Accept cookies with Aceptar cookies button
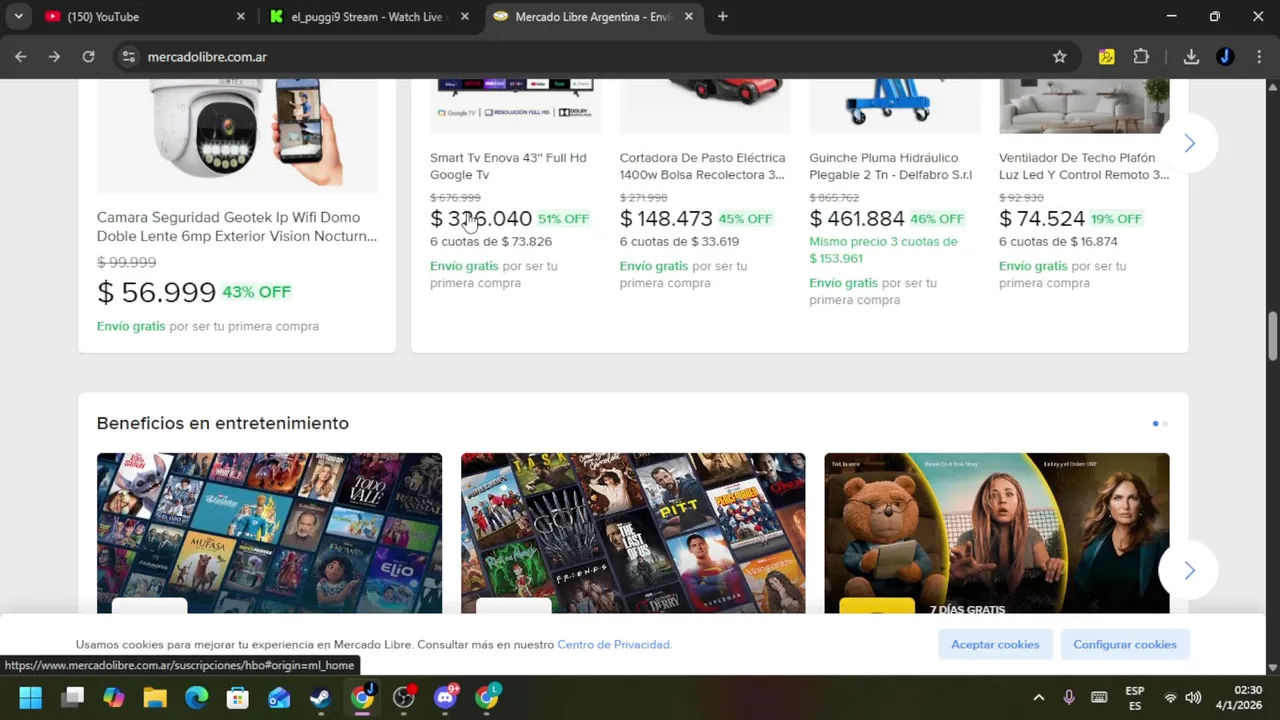This screenshot has height=720, width=1280. click(995, 645)
